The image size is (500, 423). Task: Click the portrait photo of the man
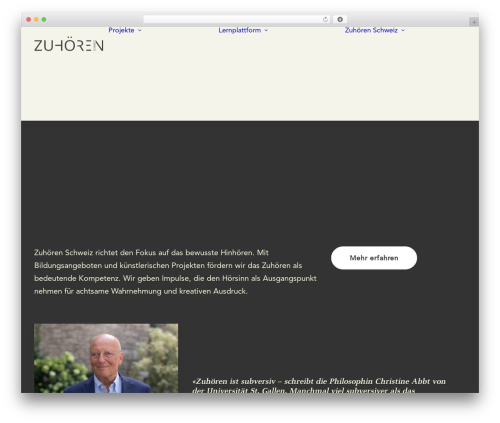[106, 358]
